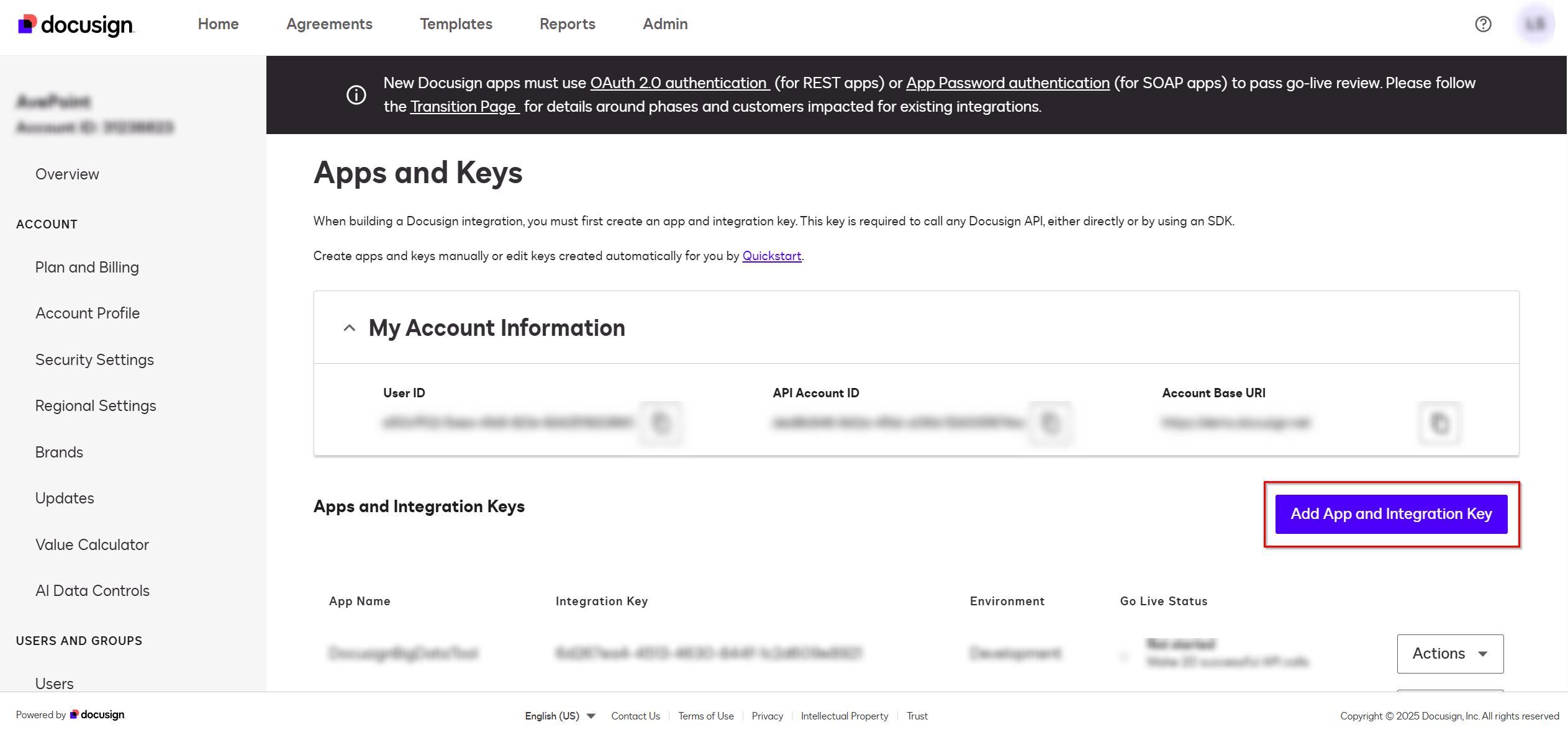The width and height of the screenshot is (1568, 735).
Task: Open the Quickstart link
Action: 771,255
